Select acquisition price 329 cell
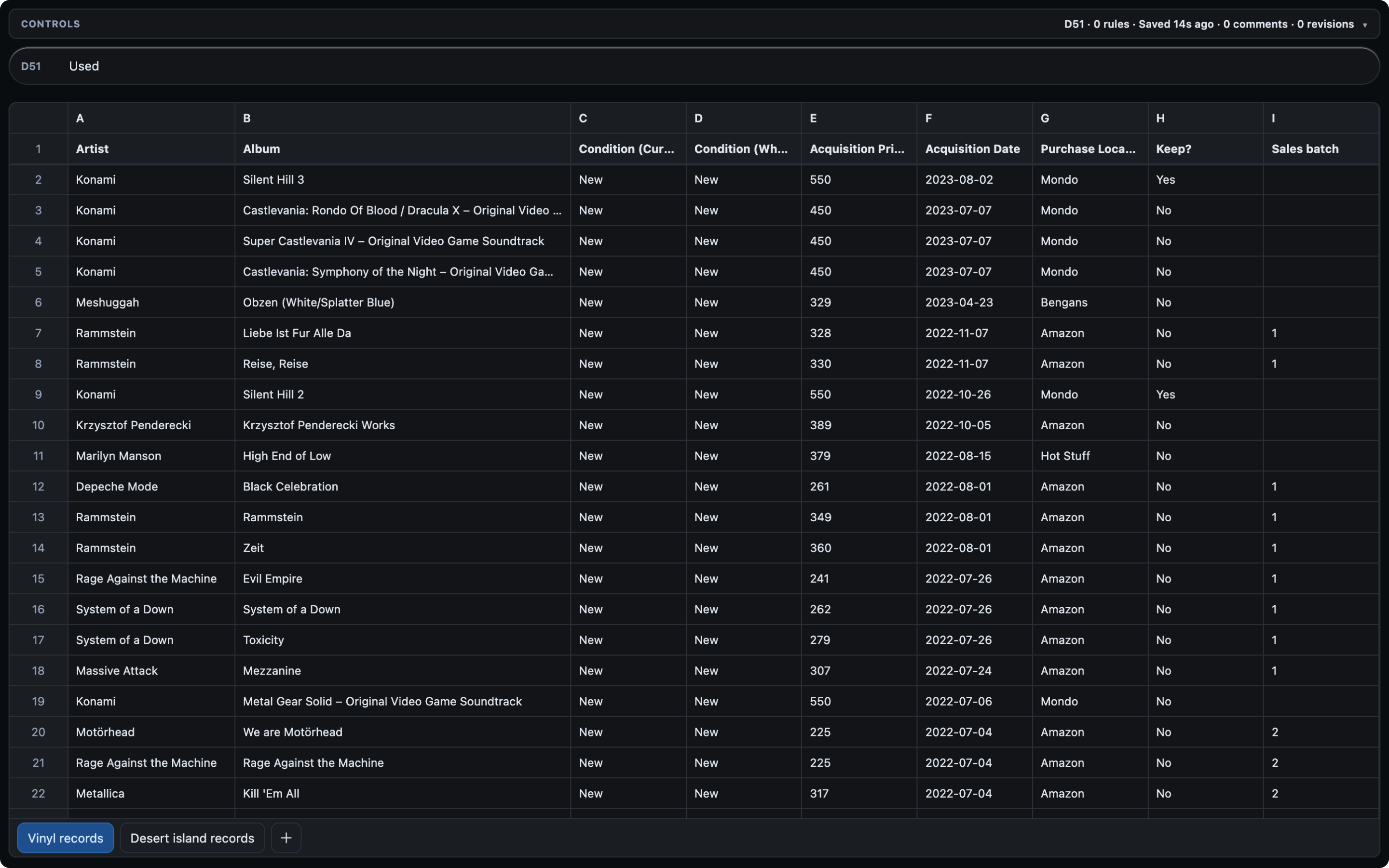 (x=858, y=302)
